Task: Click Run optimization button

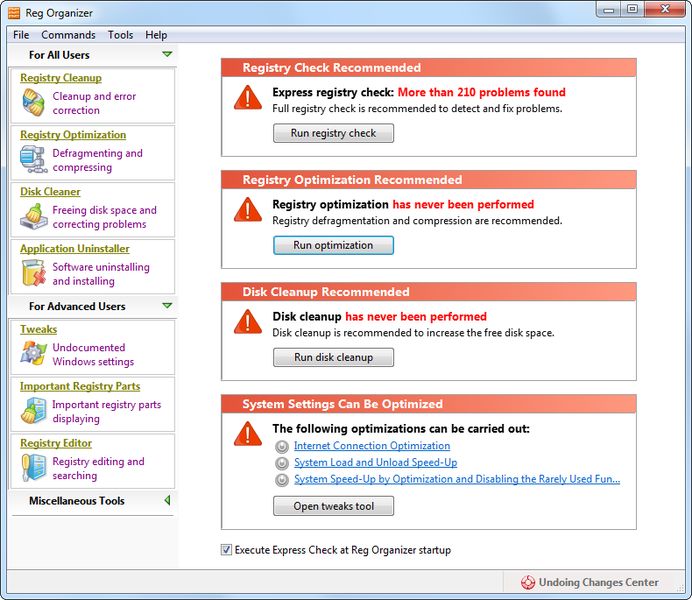Action: point(333,245)
